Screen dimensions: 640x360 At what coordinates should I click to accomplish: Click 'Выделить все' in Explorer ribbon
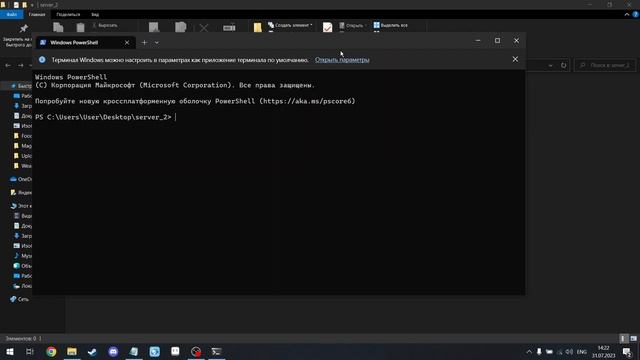pyautogui.click(x=391, y=25)
